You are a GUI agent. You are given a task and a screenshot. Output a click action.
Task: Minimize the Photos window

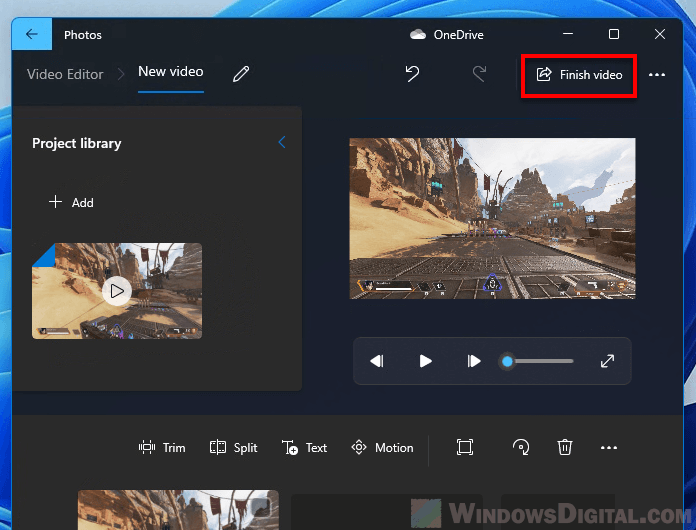[x=568, y=34]
